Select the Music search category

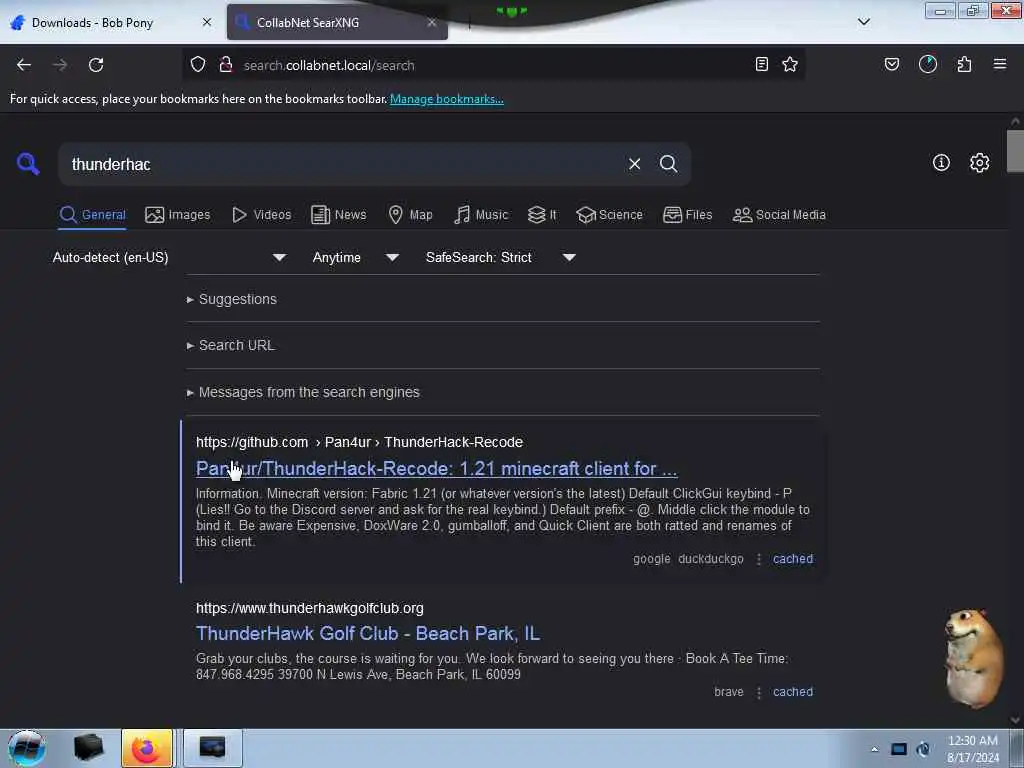click(x=481, y=215)
